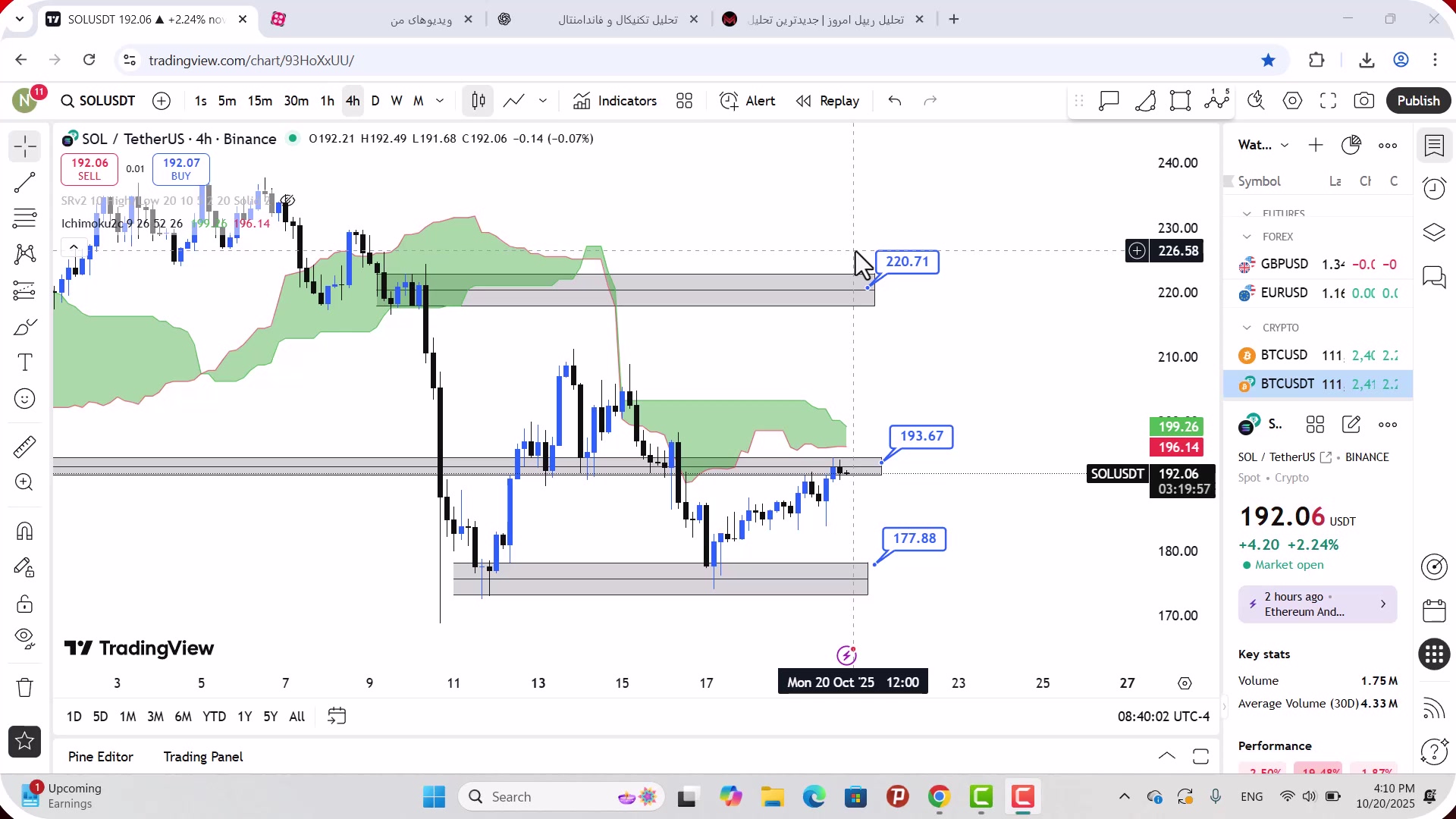Set chart range to 1M
1456x819 pixels.
tap(127, 717)
